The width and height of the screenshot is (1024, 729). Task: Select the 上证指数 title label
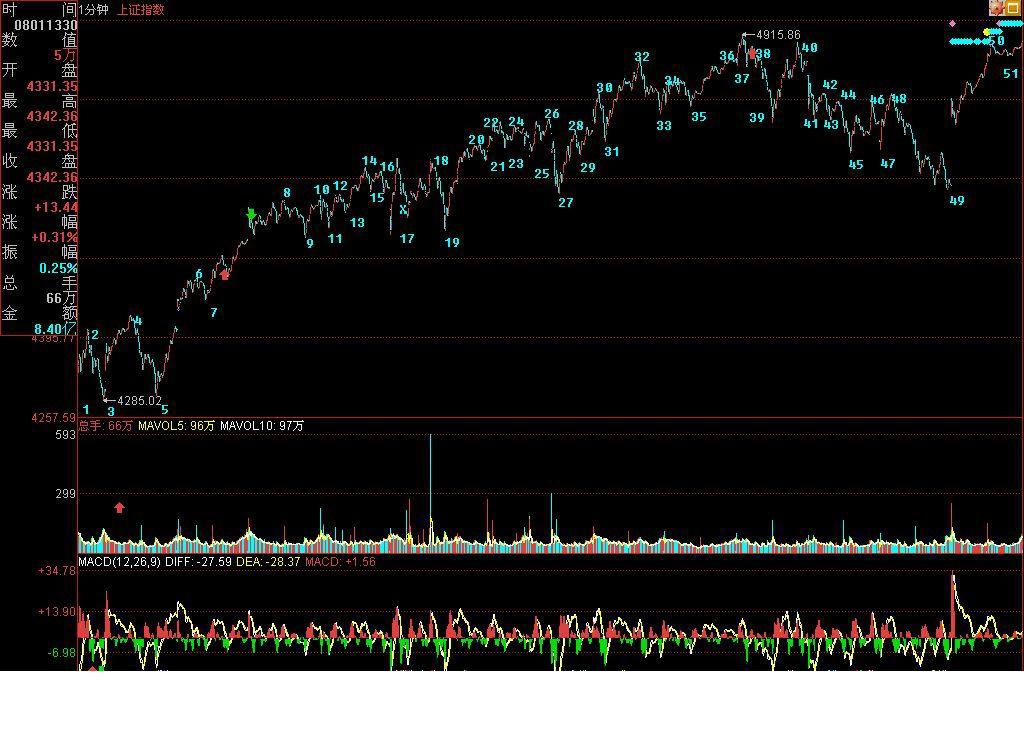point(140,10)
